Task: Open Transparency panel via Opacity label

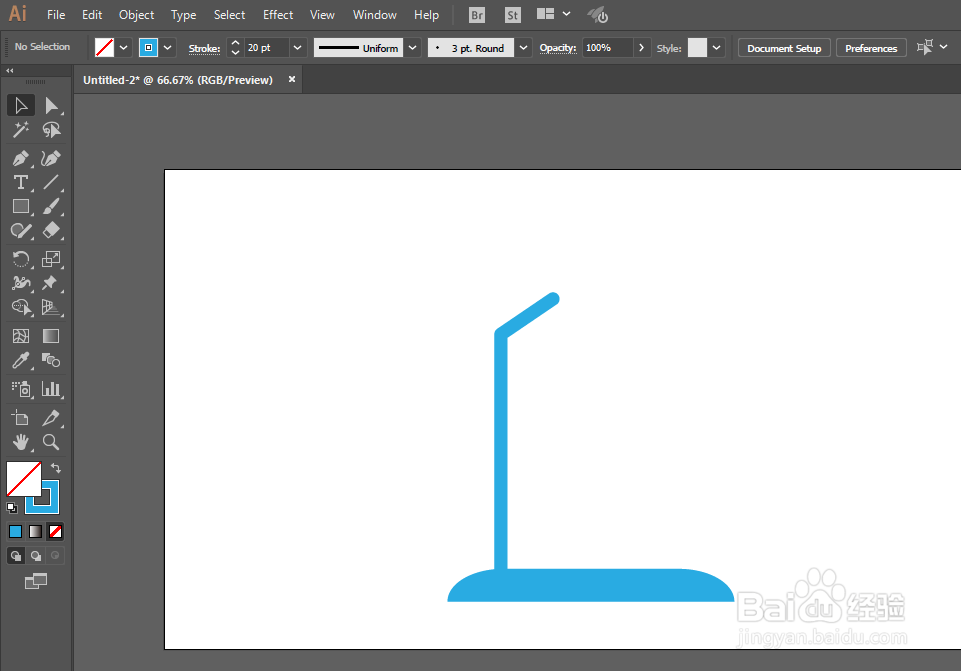Action: [x=558, y=48]
